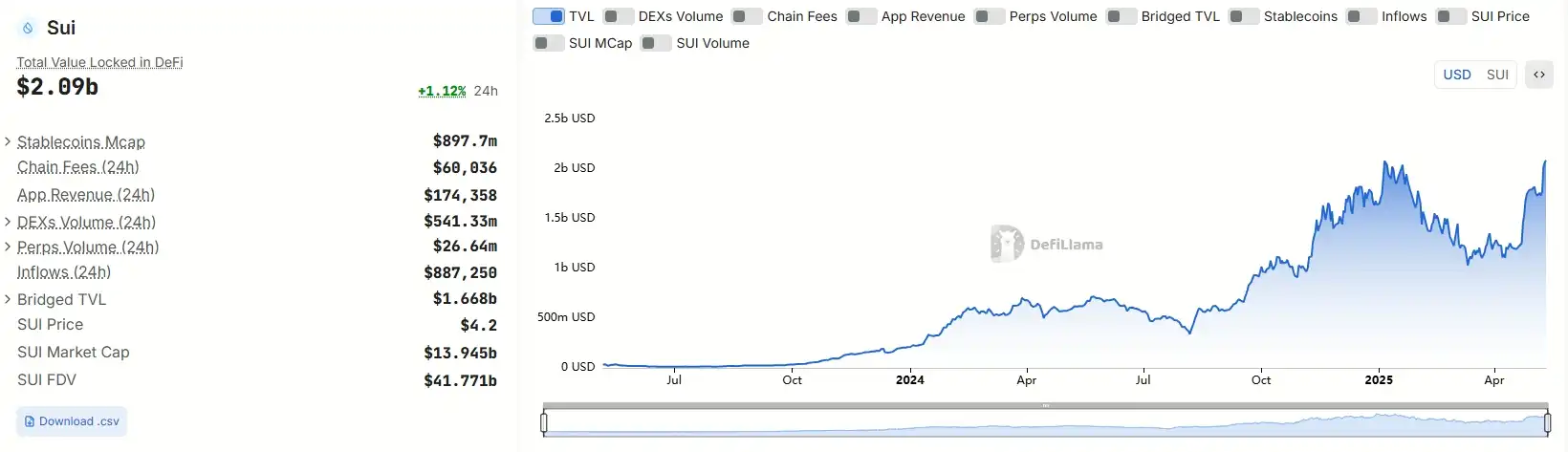Click the Chain Fees (24h) label
Screen dimensions: 1568x452
(x=78, y=167)
